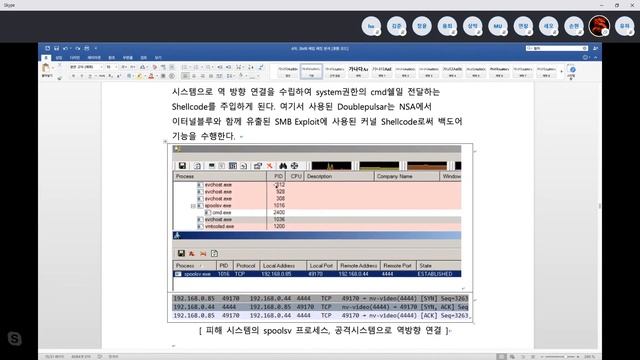The image size is (640, 360).
Task: Toggle Bold formatting
Action: click(x=73, y=76)
